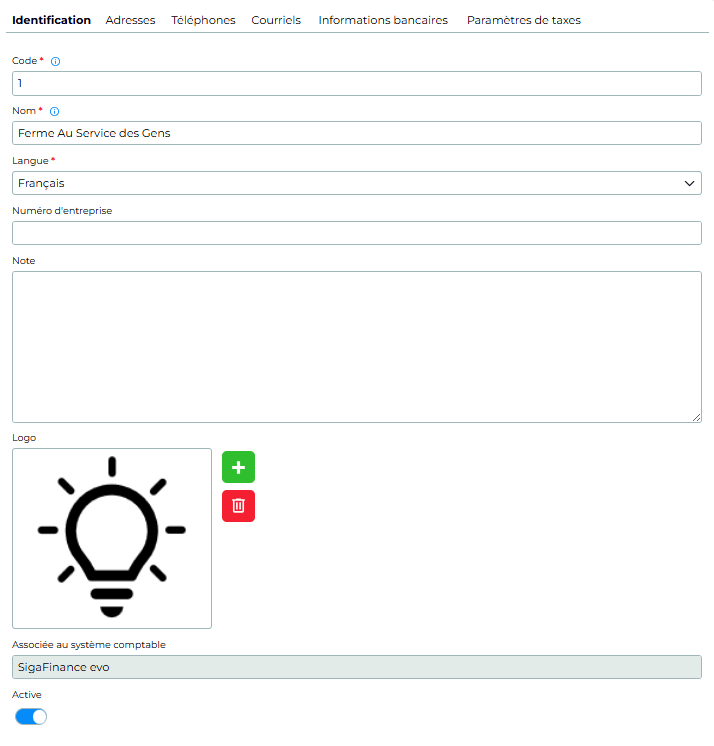Click the info icon beside Nom label
Image resolution: width=714 pixels, height=746 pixels.
point(55,111)
